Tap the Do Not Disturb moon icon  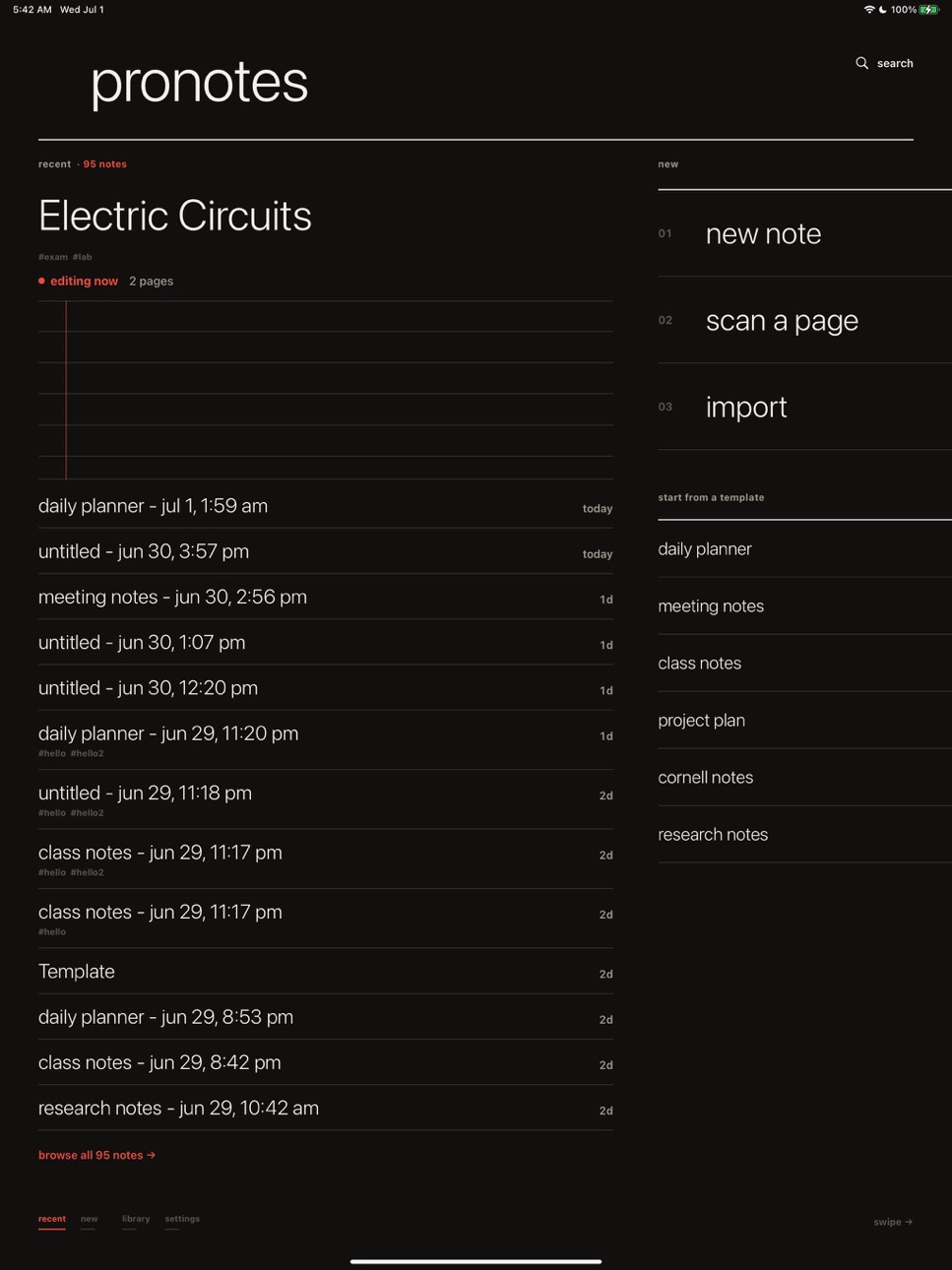[x=883, y=10]
